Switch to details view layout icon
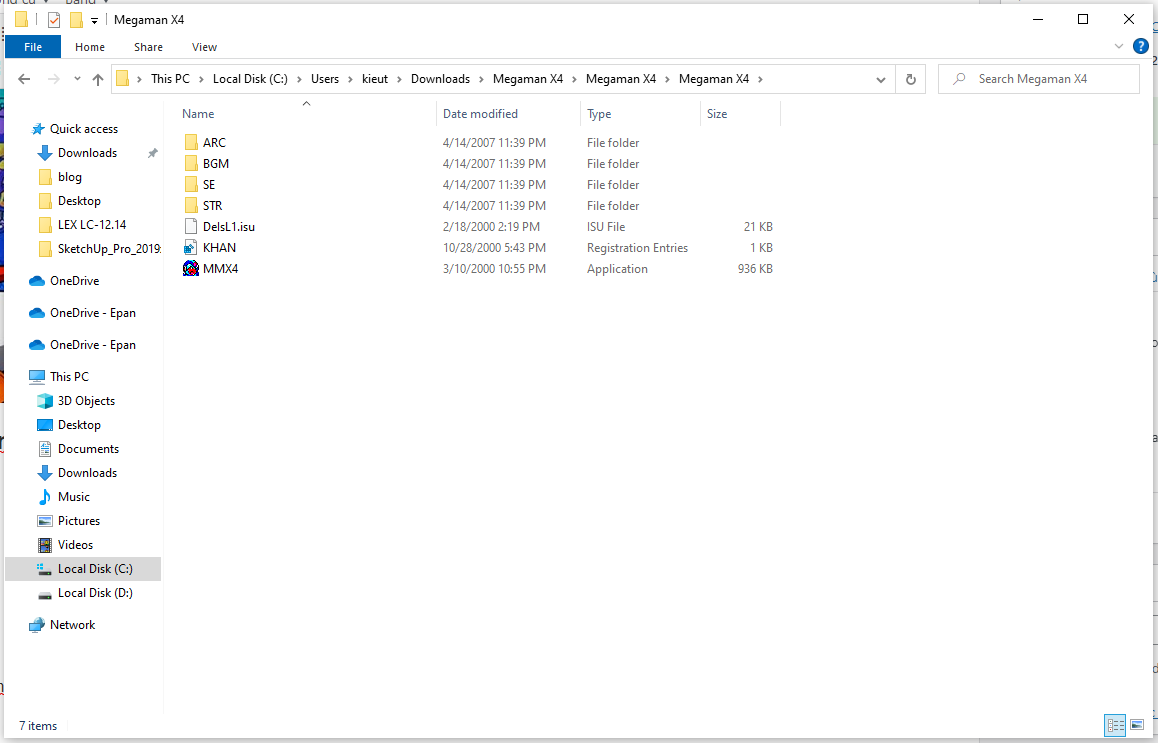The width and height of the screenshot is (1158, 743). pyautogui.click(x=1115, y=725)
